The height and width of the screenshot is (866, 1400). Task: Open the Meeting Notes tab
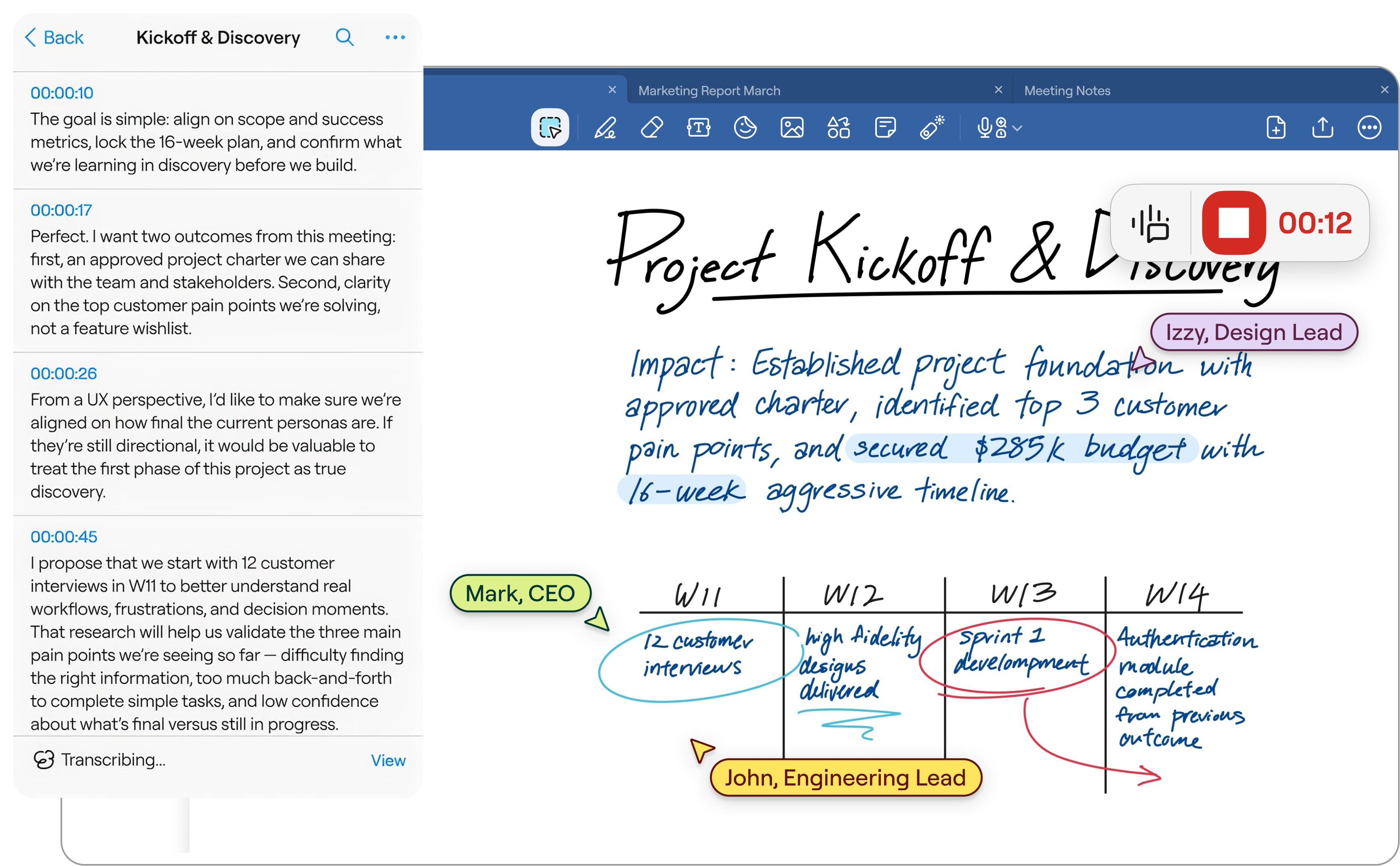pyautogui.click(x=1066, y=90)
